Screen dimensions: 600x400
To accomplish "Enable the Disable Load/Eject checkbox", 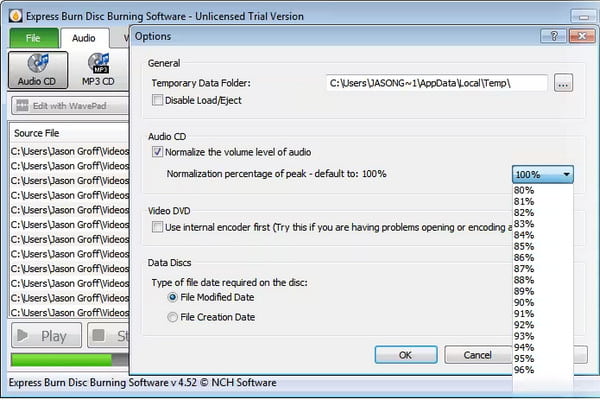I will point(157,100).
